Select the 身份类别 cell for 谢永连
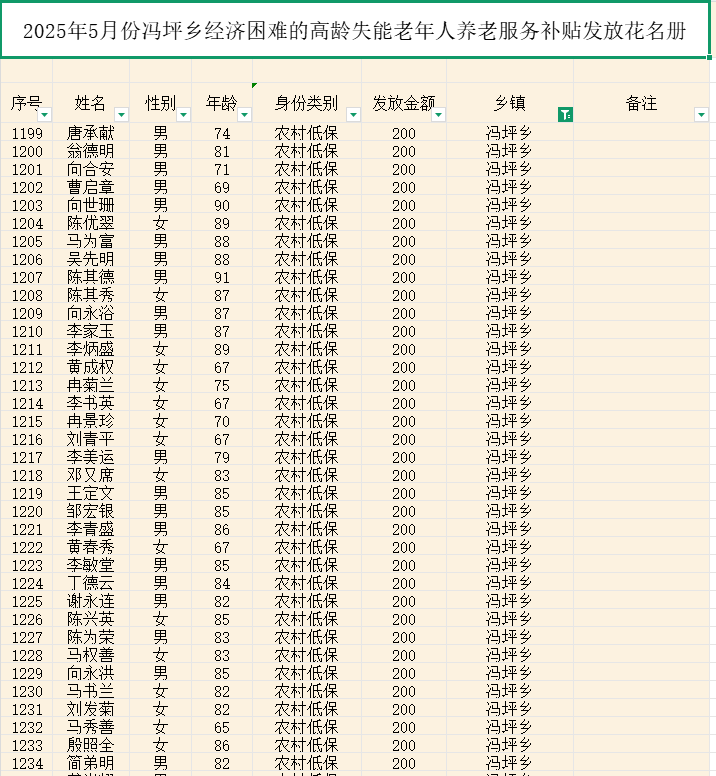Screen dimensions: 716x776 (x=306, y=601)
